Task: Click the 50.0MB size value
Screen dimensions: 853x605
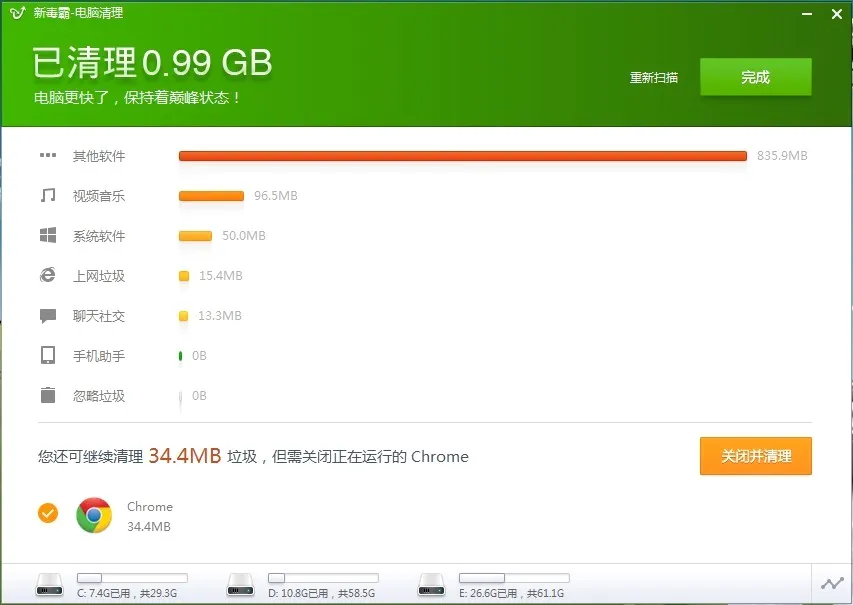Action: tap(244, 236)
